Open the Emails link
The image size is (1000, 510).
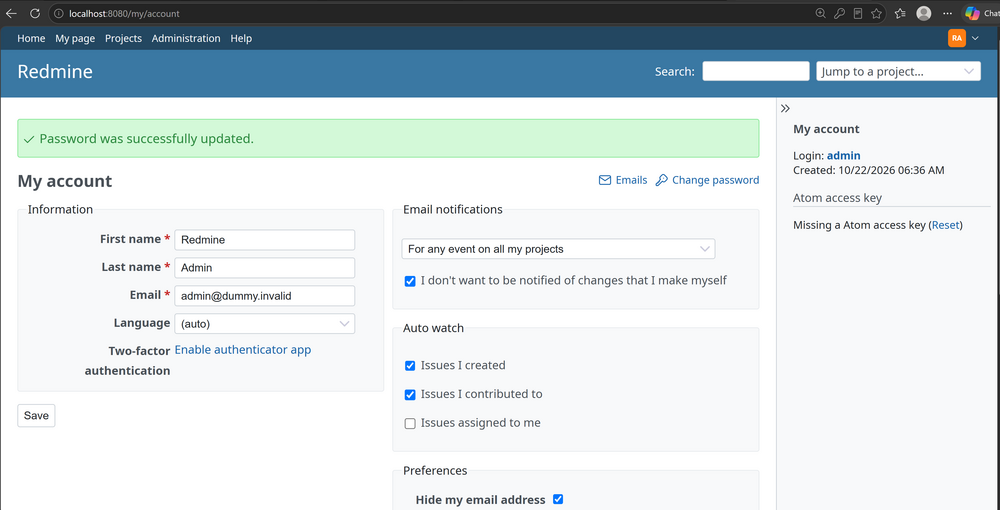(x=631, y=180)
